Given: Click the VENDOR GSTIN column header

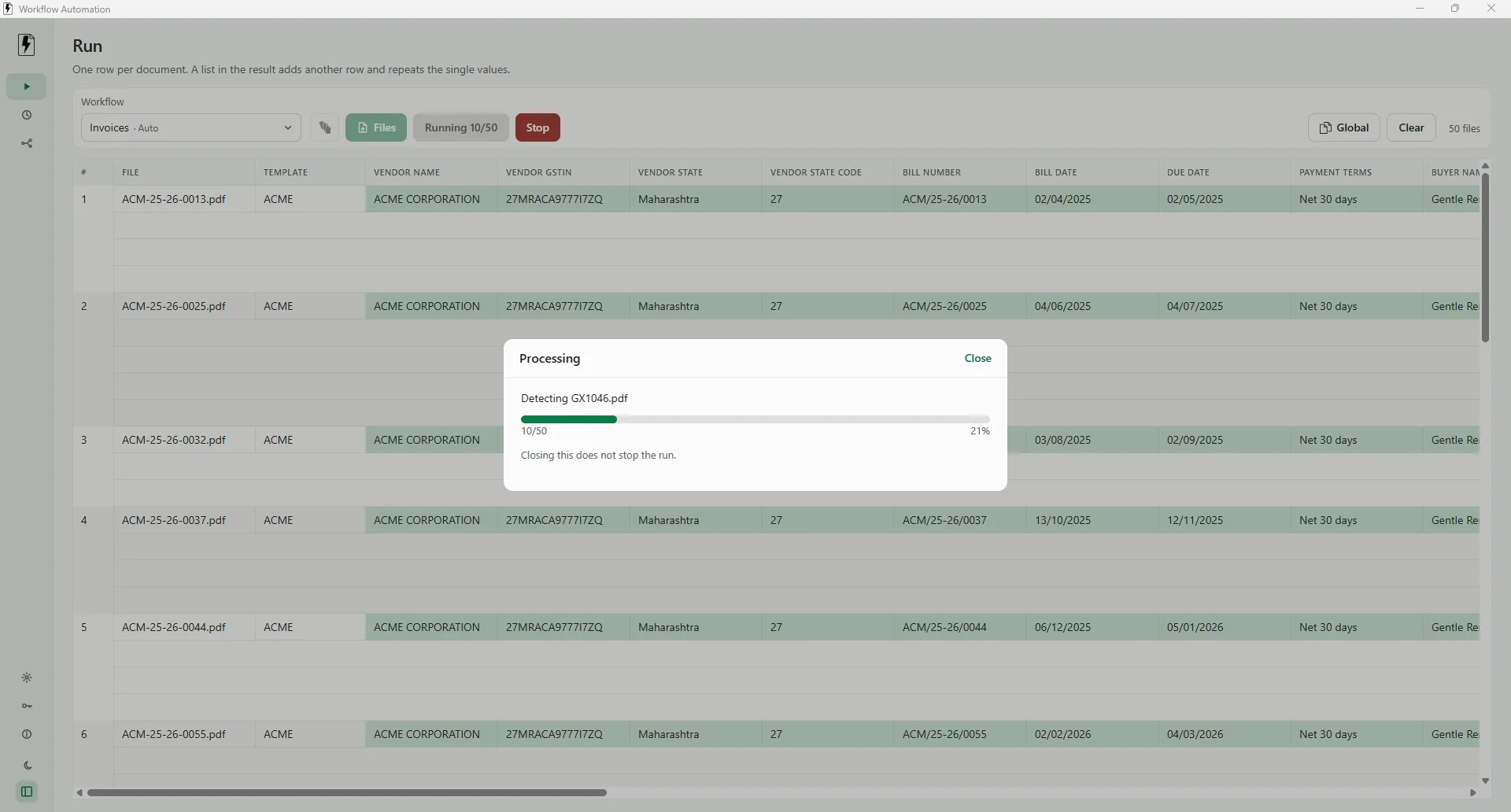Looking at the screenshot, I should pos(563,172).
